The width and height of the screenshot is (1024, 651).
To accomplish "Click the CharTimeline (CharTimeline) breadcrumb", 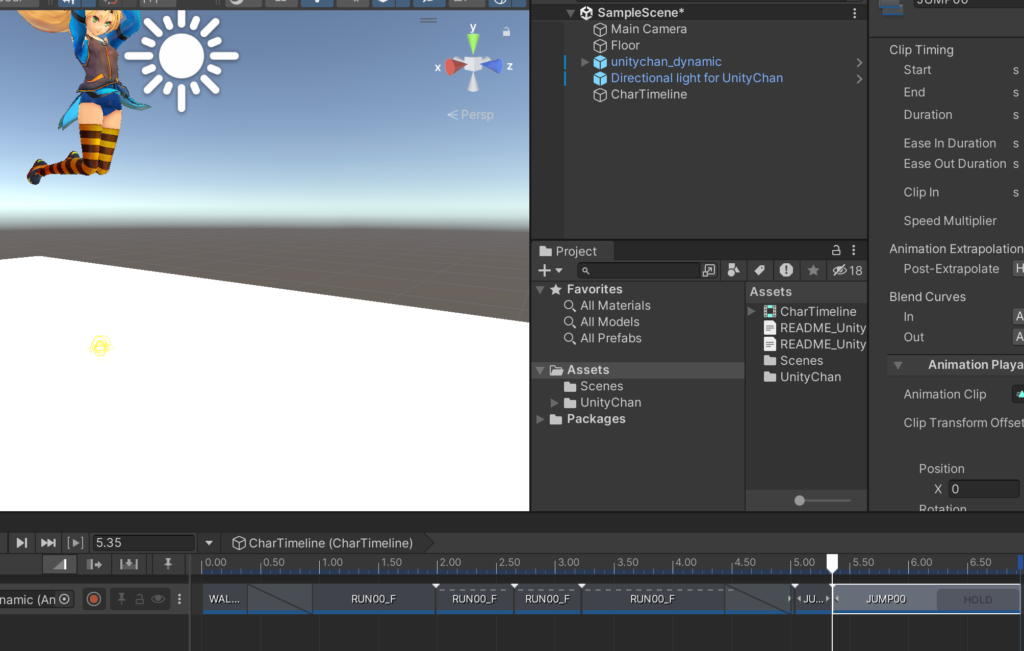I will [x=323, y=543].
